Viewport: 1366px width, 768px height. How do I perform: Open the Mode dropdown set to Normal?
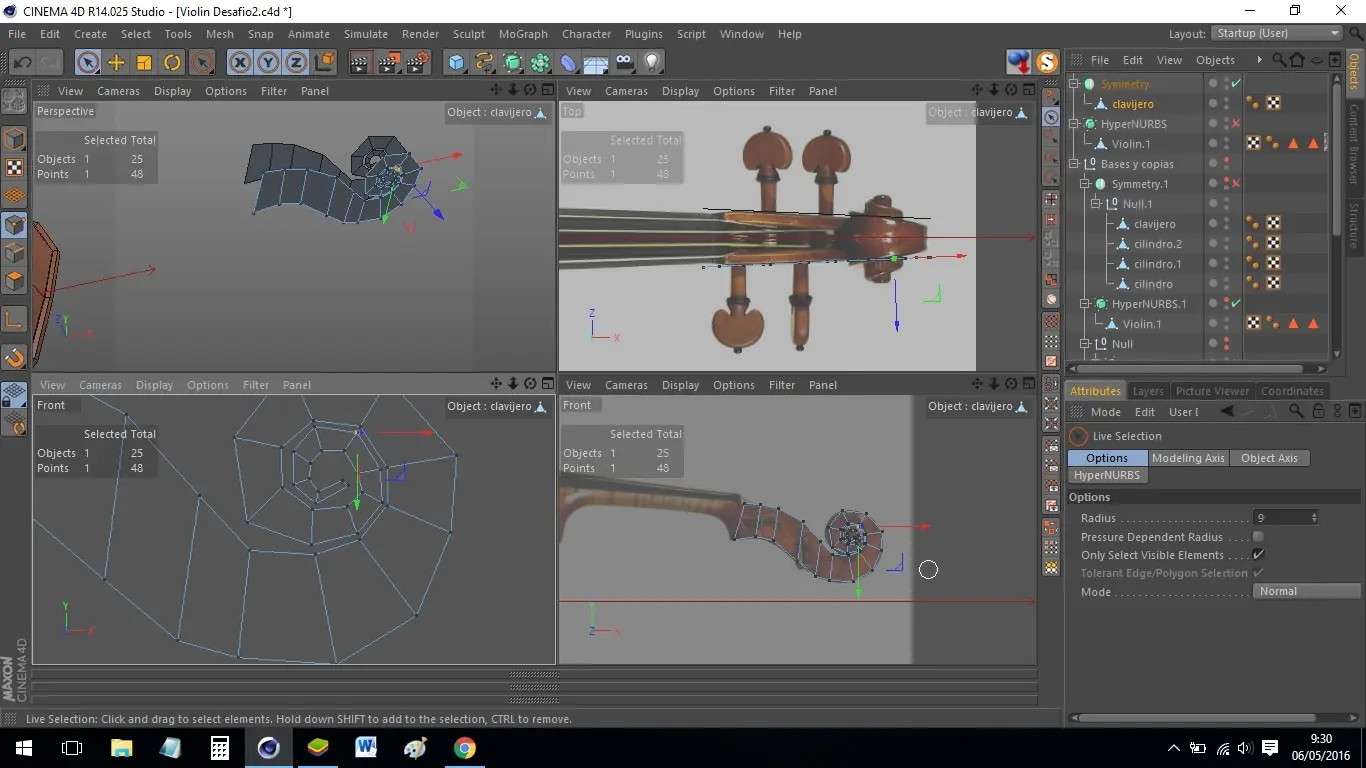(1307, 591)
